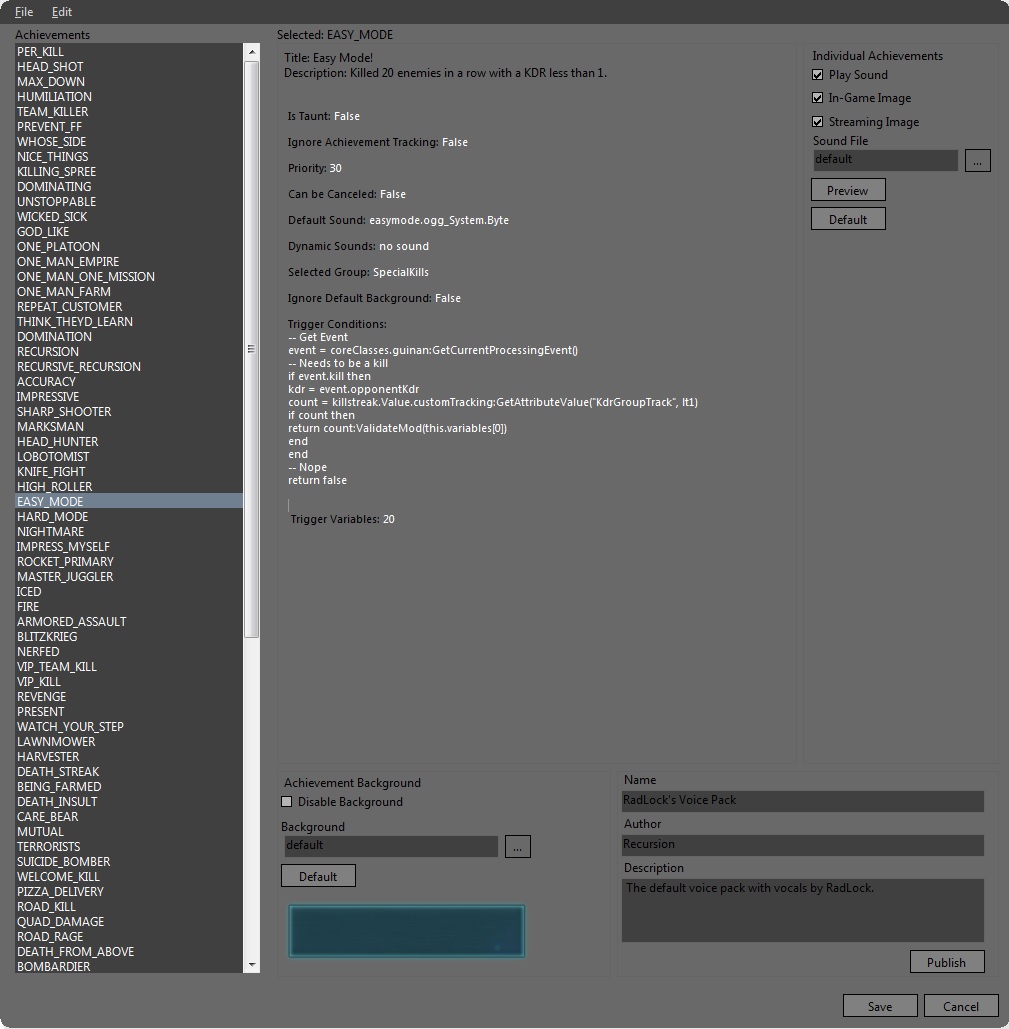
Task: Edit the voice pack Name field
Action: 802,801
